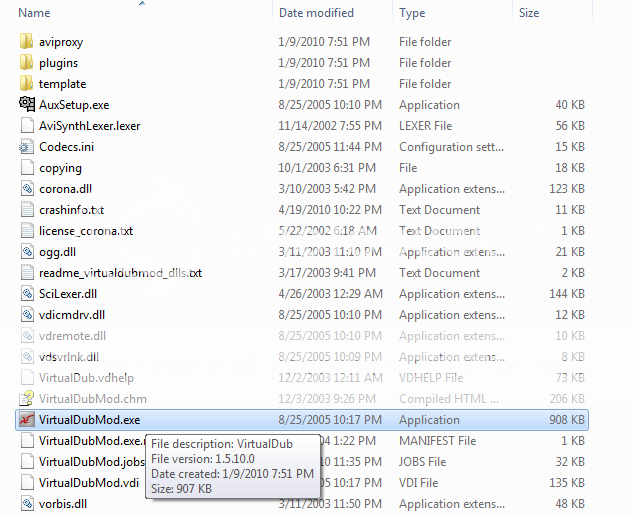Sort files by Type column

[x=412, y=13]
